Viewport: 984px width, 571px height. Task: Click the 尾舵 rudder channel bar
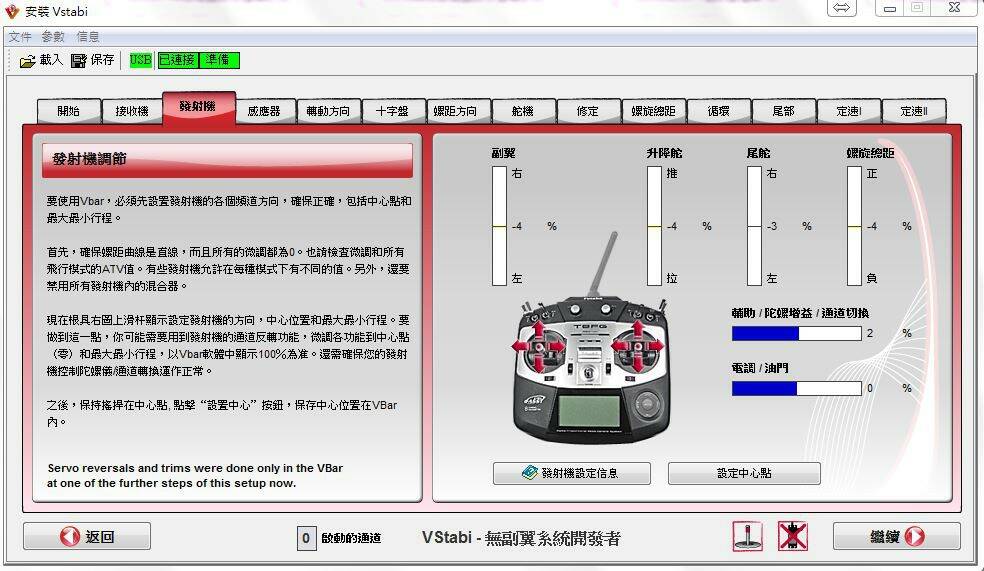[754, 226]
